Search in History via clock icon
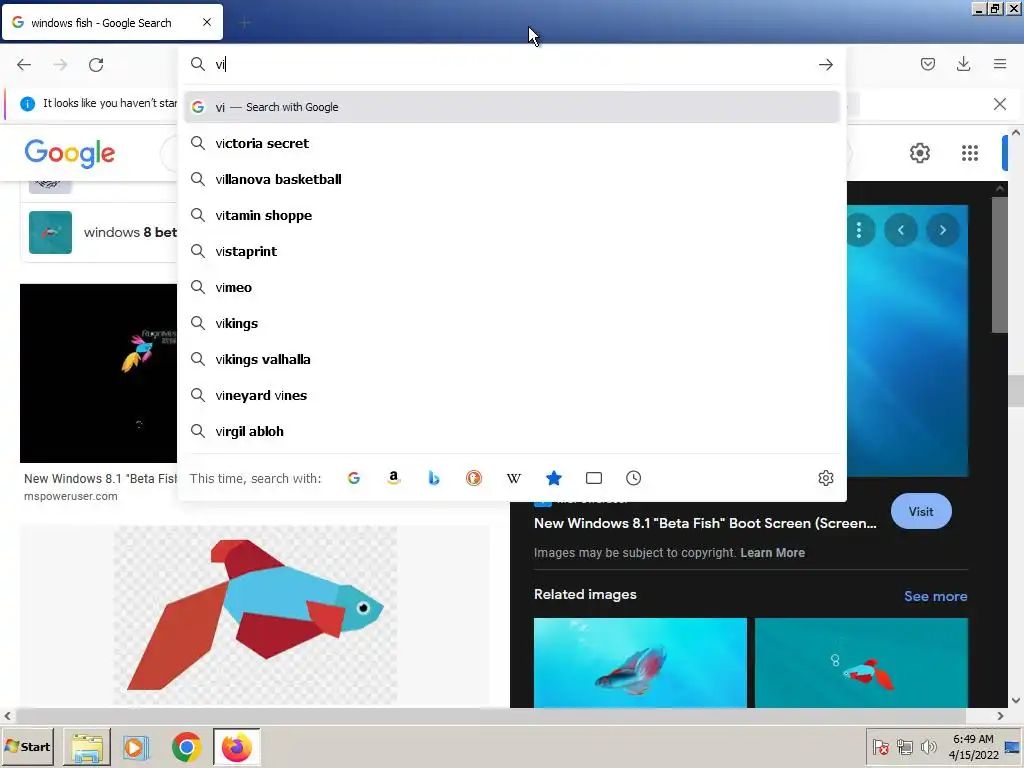Image resolution: width=1024 pixels, height=768 pixels. [x=633, y=478]
